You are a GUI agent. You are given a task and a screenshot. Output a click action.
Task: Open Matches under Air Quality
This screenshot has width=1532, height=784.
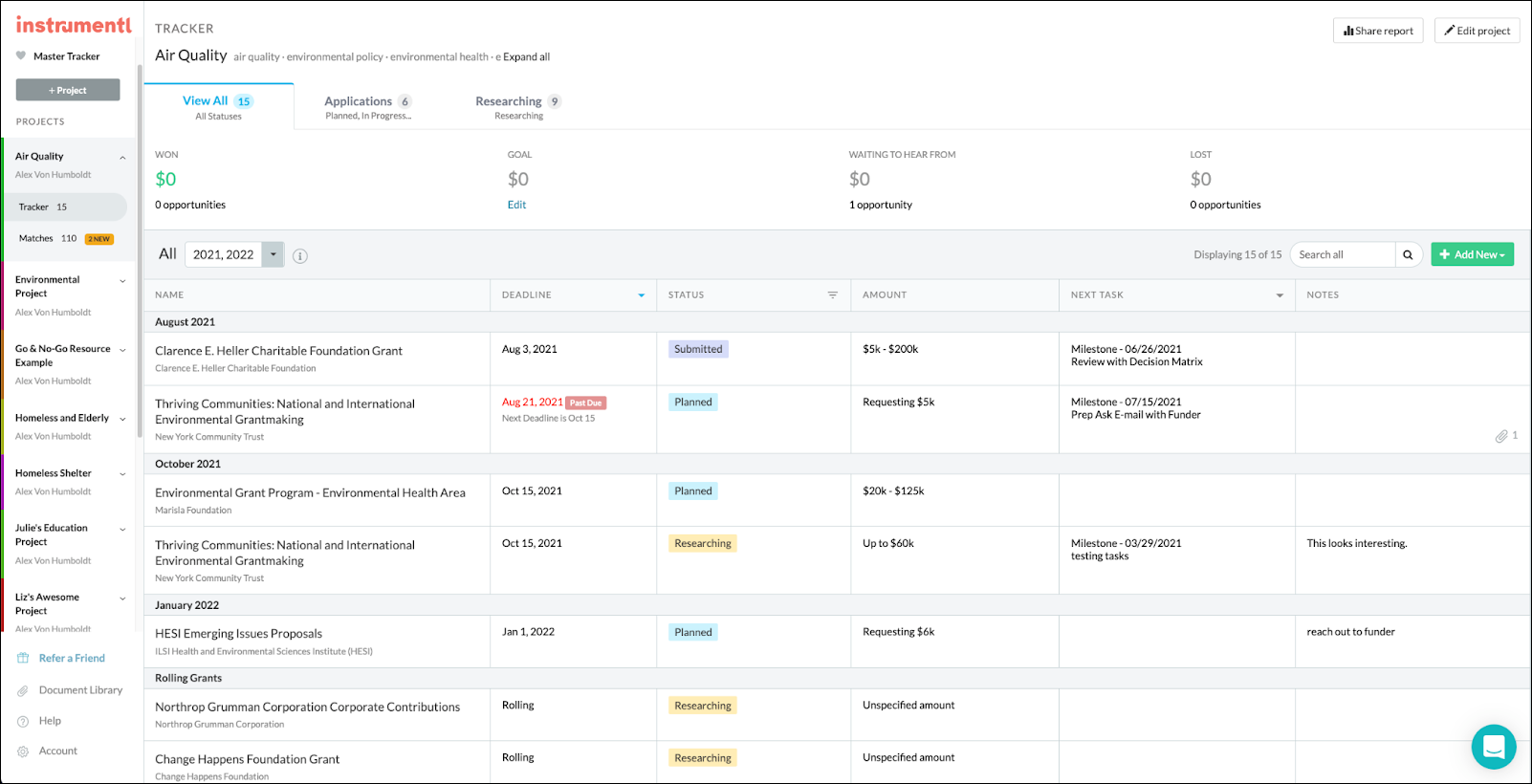click(36, 239)
